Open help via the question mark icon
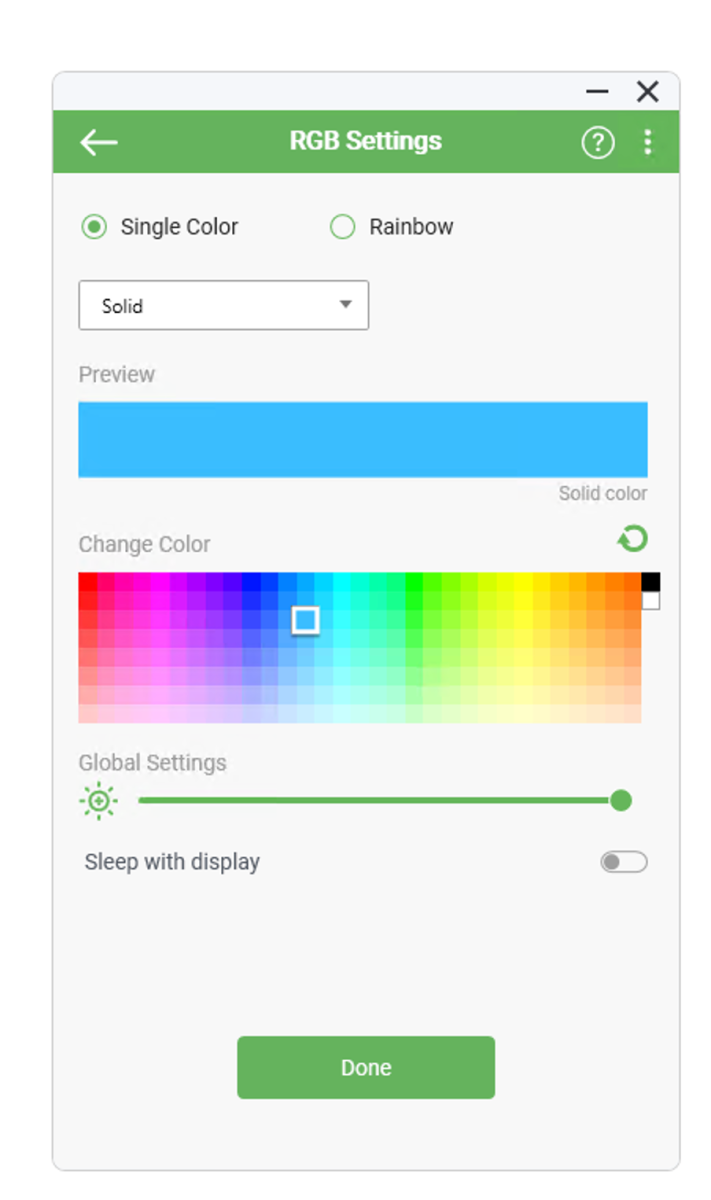 [x=598, y=143]
